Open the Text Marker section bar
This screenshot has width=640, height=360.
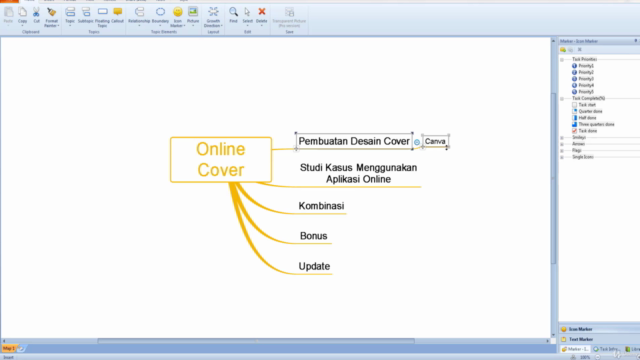(599, 339)
